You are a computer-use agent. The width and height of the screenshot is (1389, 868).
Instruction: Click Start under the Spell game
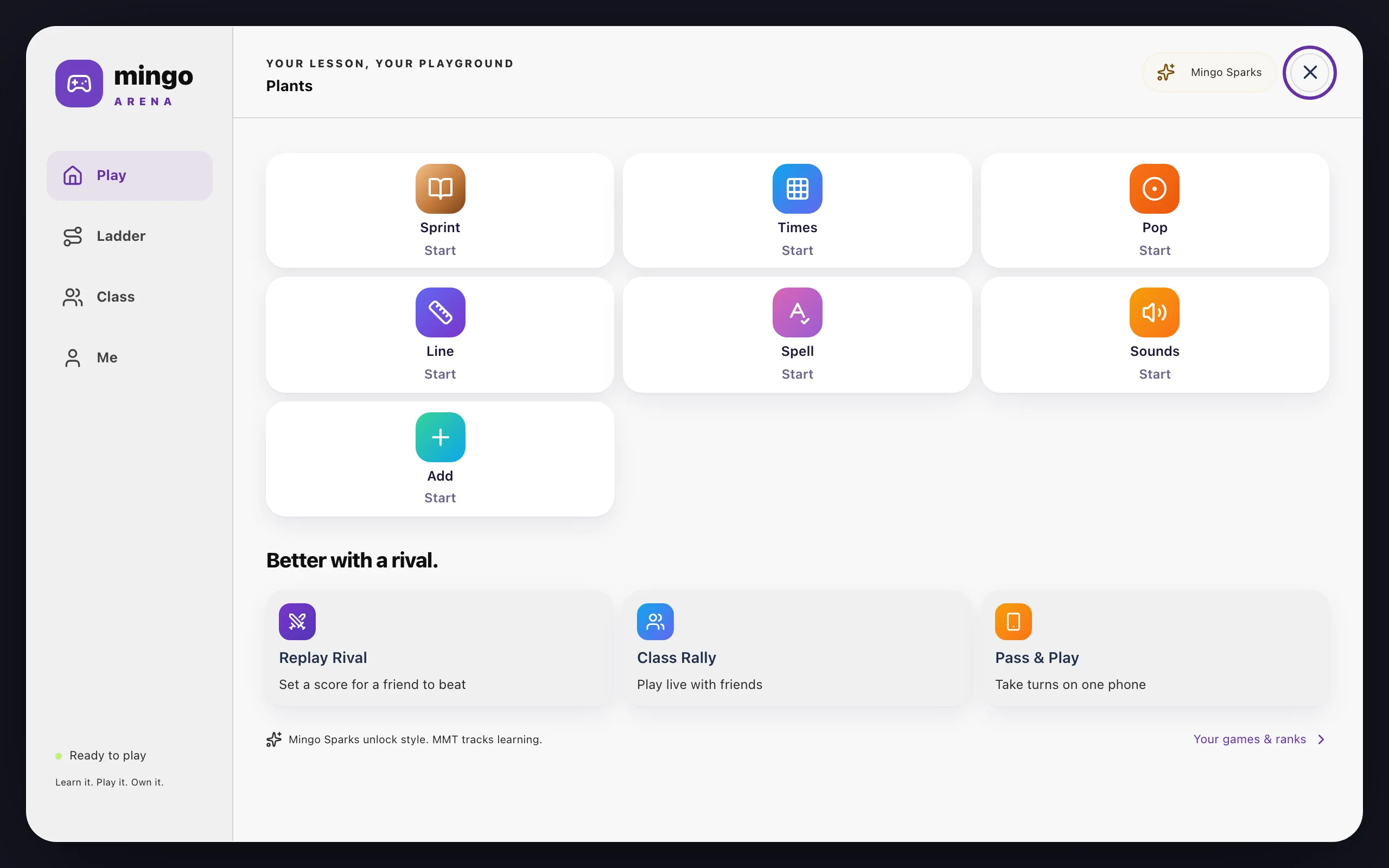point(797,374)
